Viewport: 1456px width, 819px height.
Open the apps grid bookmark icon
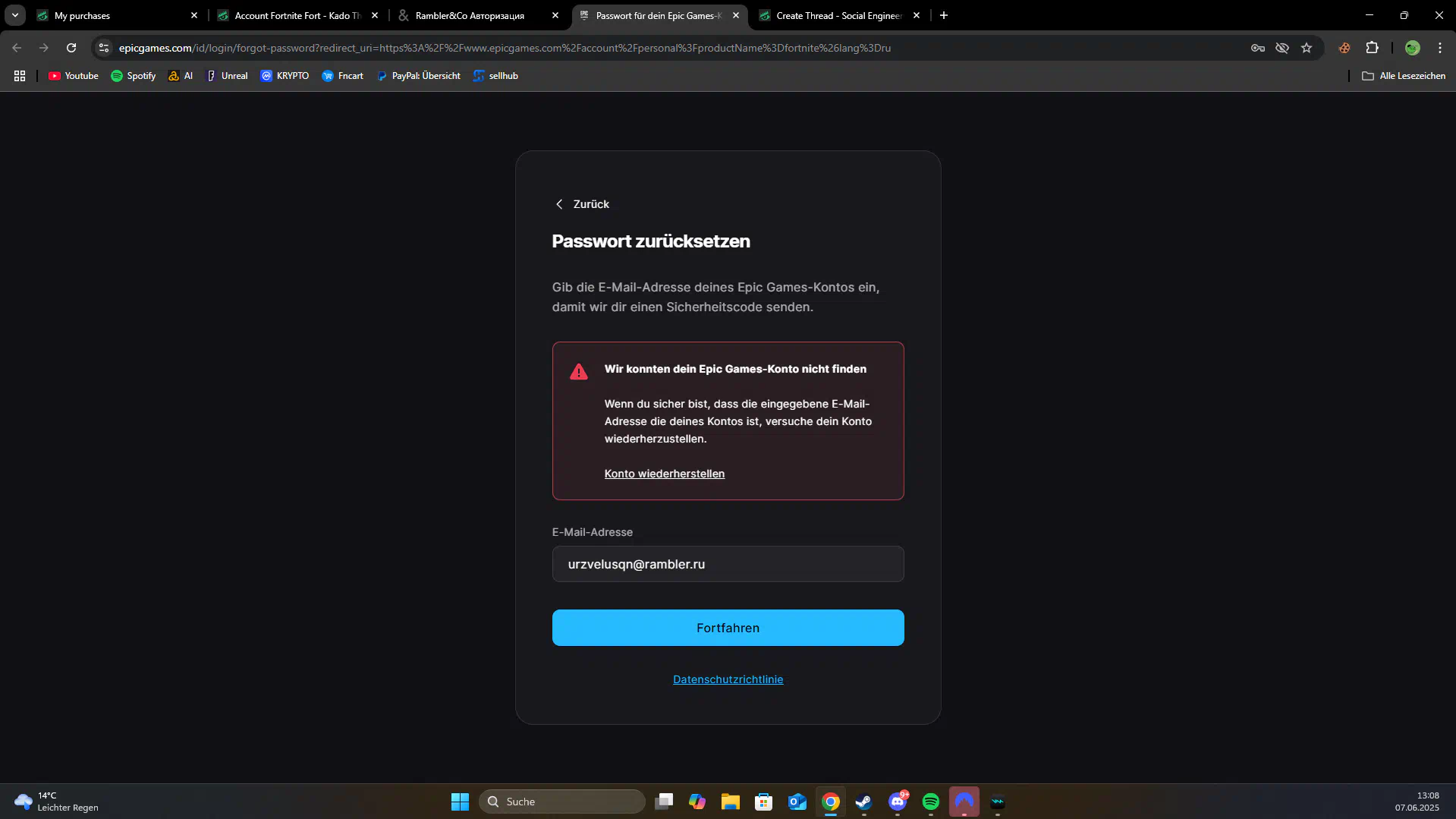point(20,76)
